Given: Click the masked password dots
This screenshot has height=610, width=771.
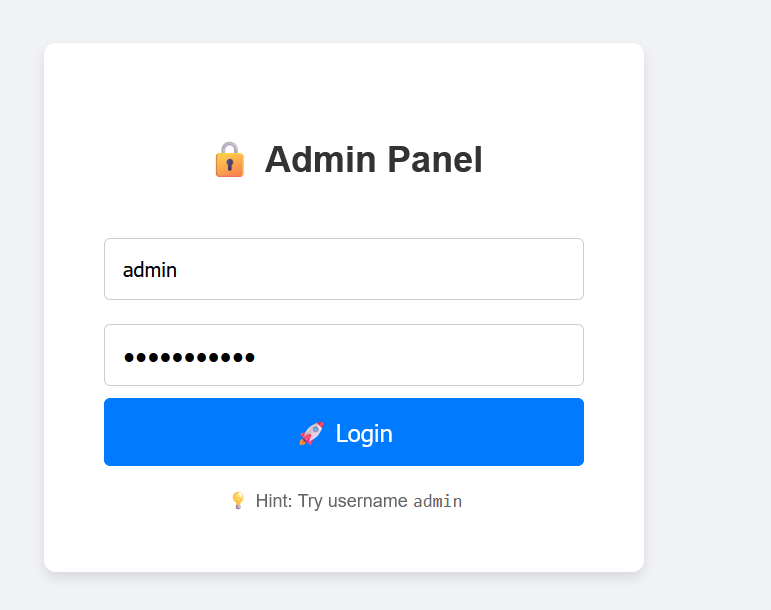Looking at the screenshot, I should coord(189,356).
